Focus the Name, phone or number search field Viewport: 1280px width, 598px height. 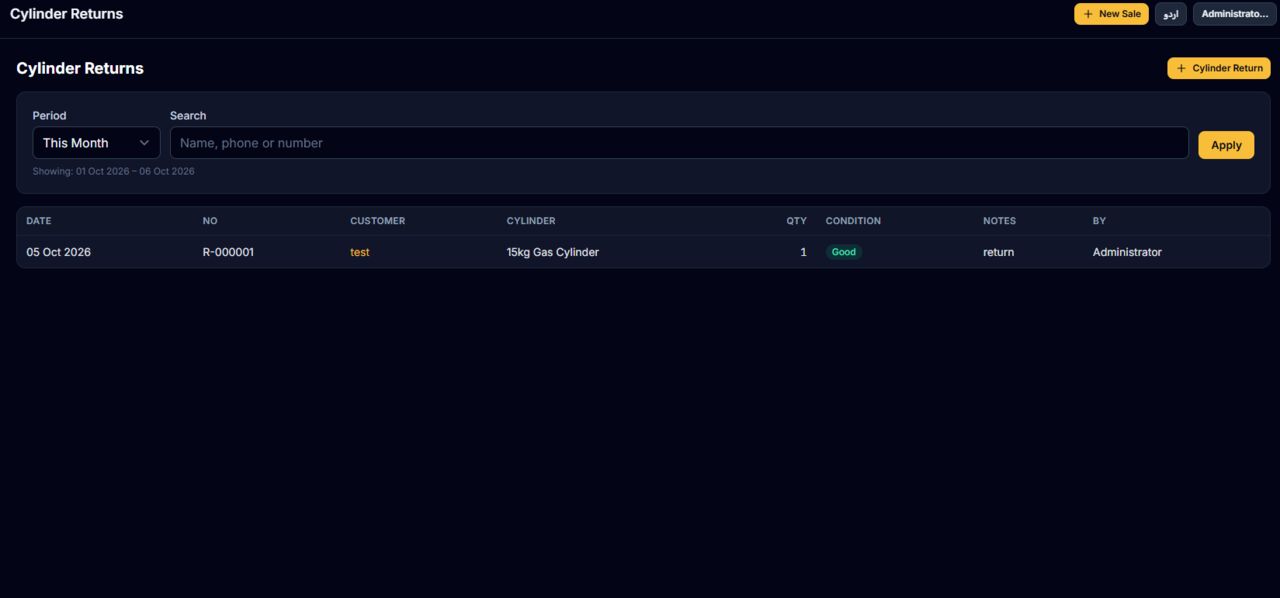[679, 143]
